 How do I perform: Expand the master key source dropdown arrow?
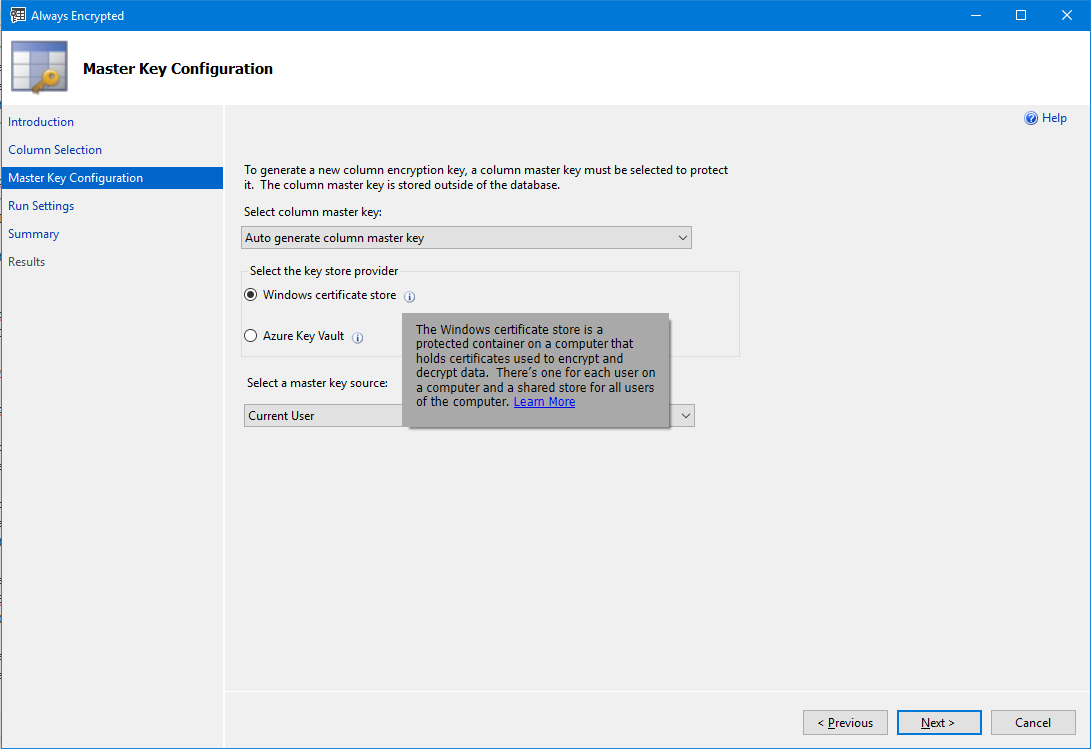(x=685, y=416)
